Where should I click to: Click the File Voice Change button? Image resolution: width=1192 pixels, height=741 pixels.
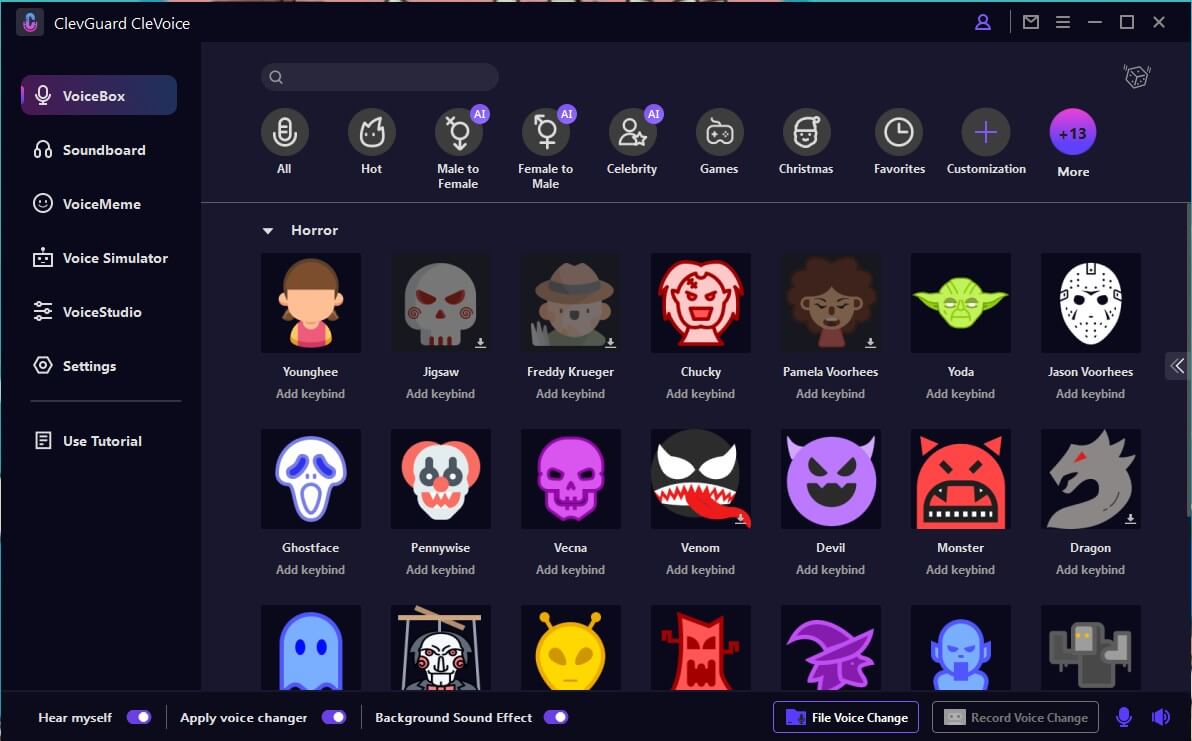point(845,717)
